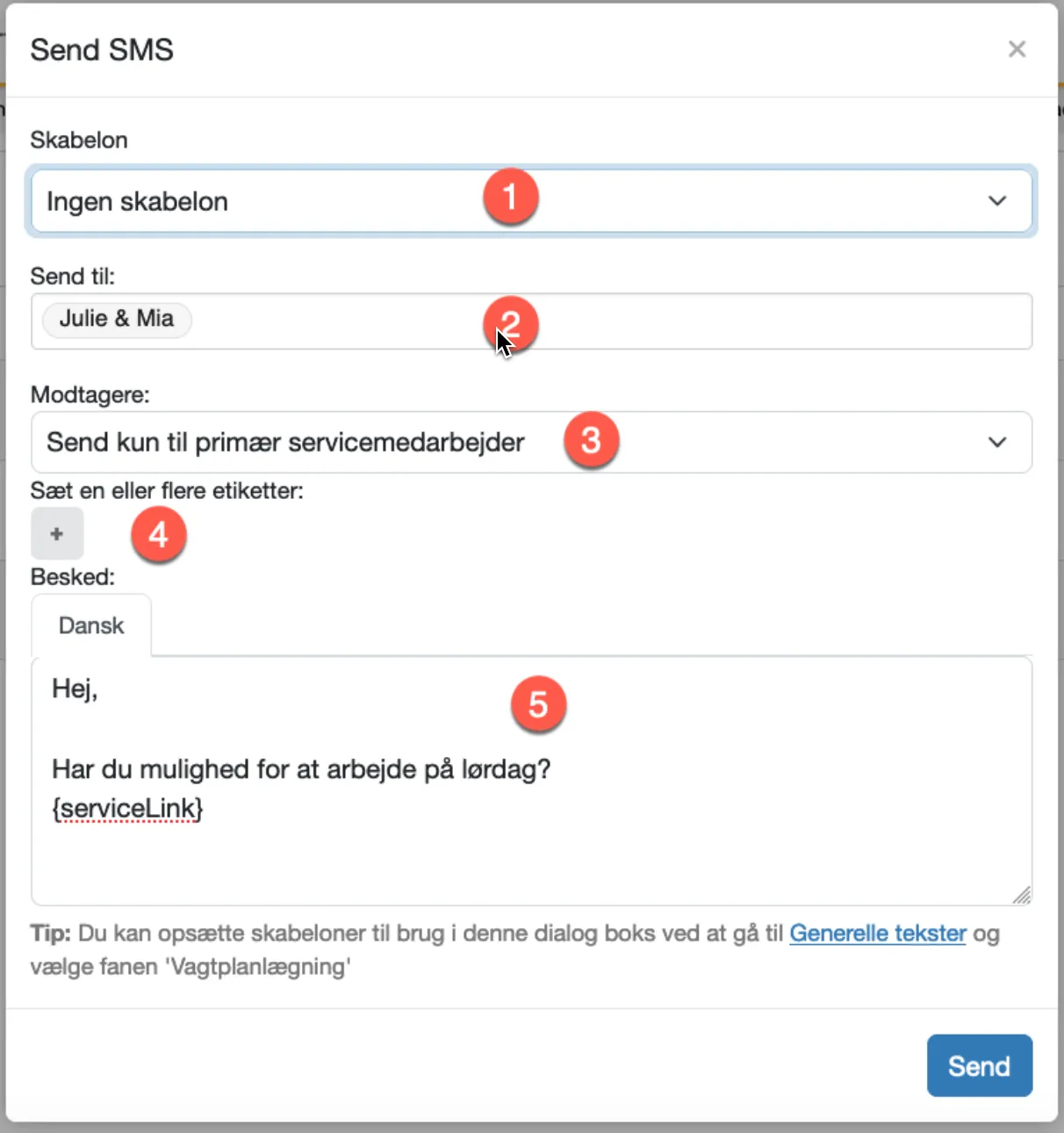Click the plus icon to add labels
Viewport: 1064px width, 1133px height.
pos(57,533)
